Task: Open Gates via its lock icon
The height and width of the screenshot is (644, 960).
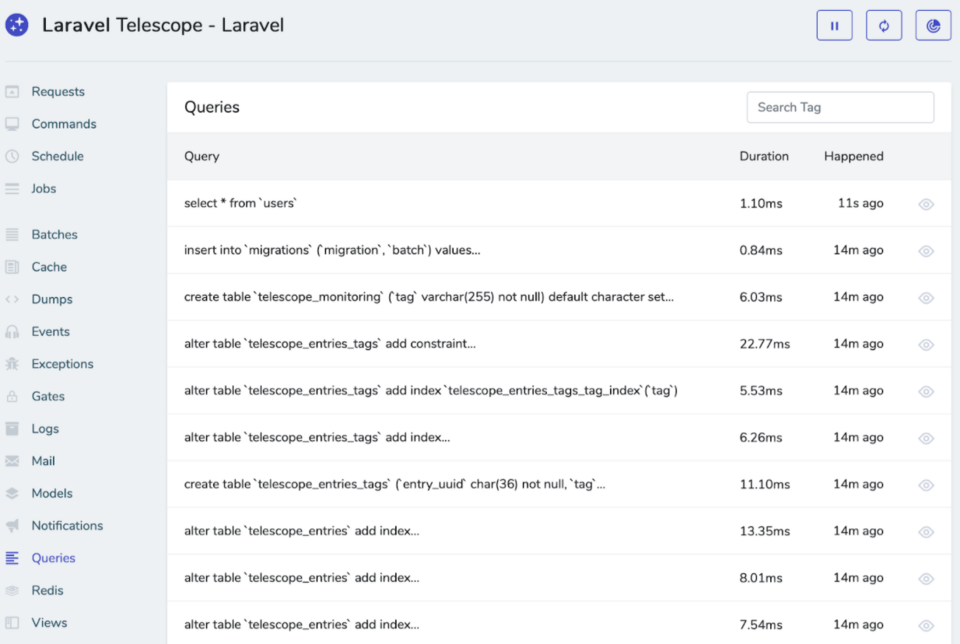Action: [x=12, y=397]
